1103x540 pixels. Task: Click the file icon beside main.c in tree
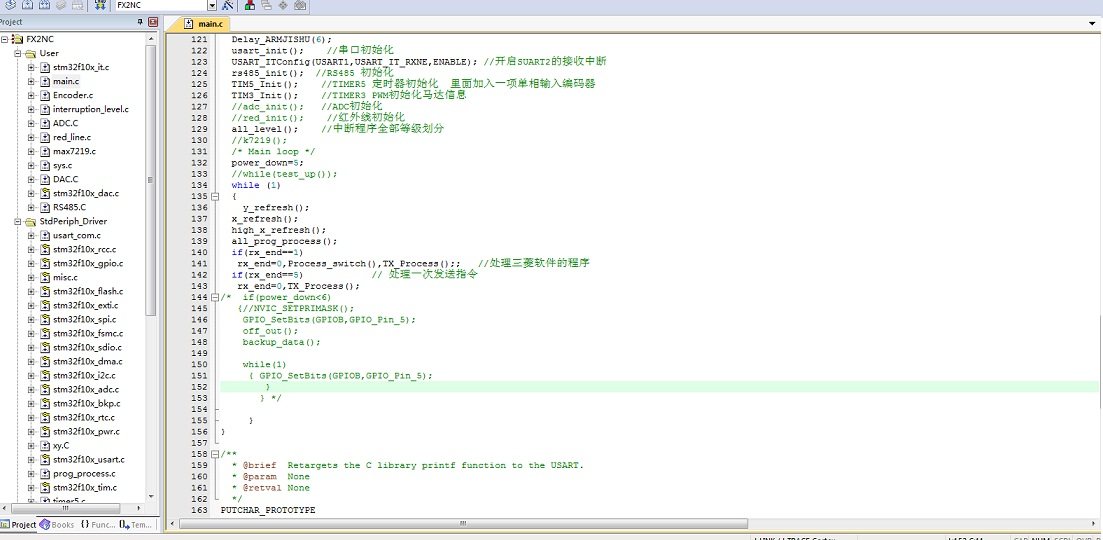pyautogui.click(x=45, y=81)
